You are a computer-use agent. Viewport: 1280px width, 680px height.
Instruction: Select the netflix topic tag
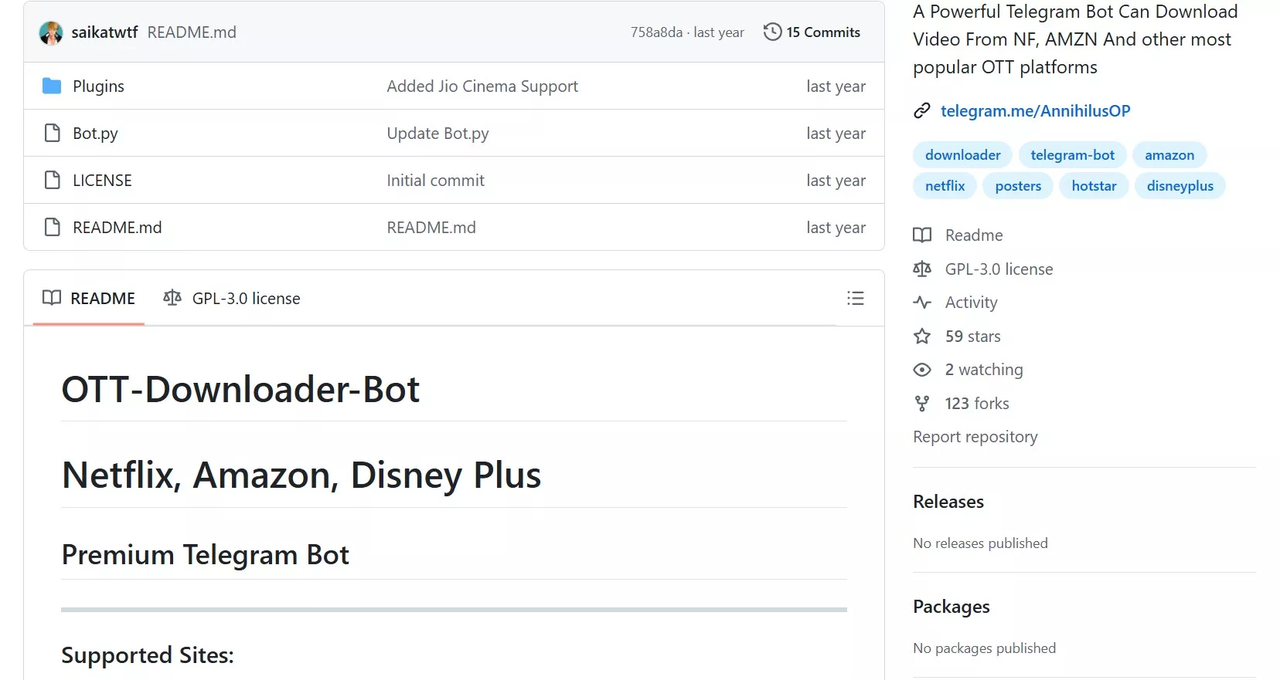pos(944,185)
